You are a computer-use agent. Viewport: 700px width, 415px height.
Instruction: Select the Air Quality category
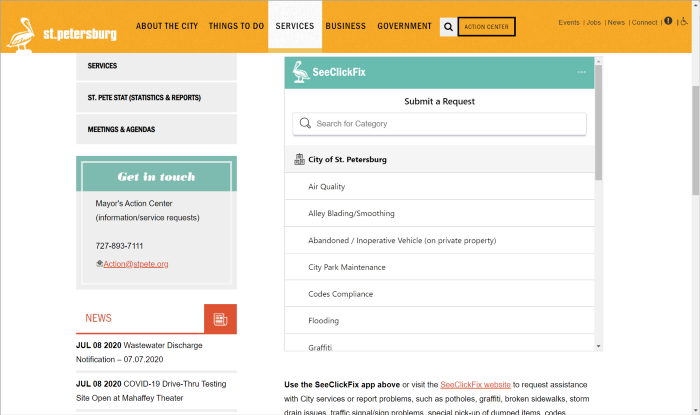(x=327, y=187)
